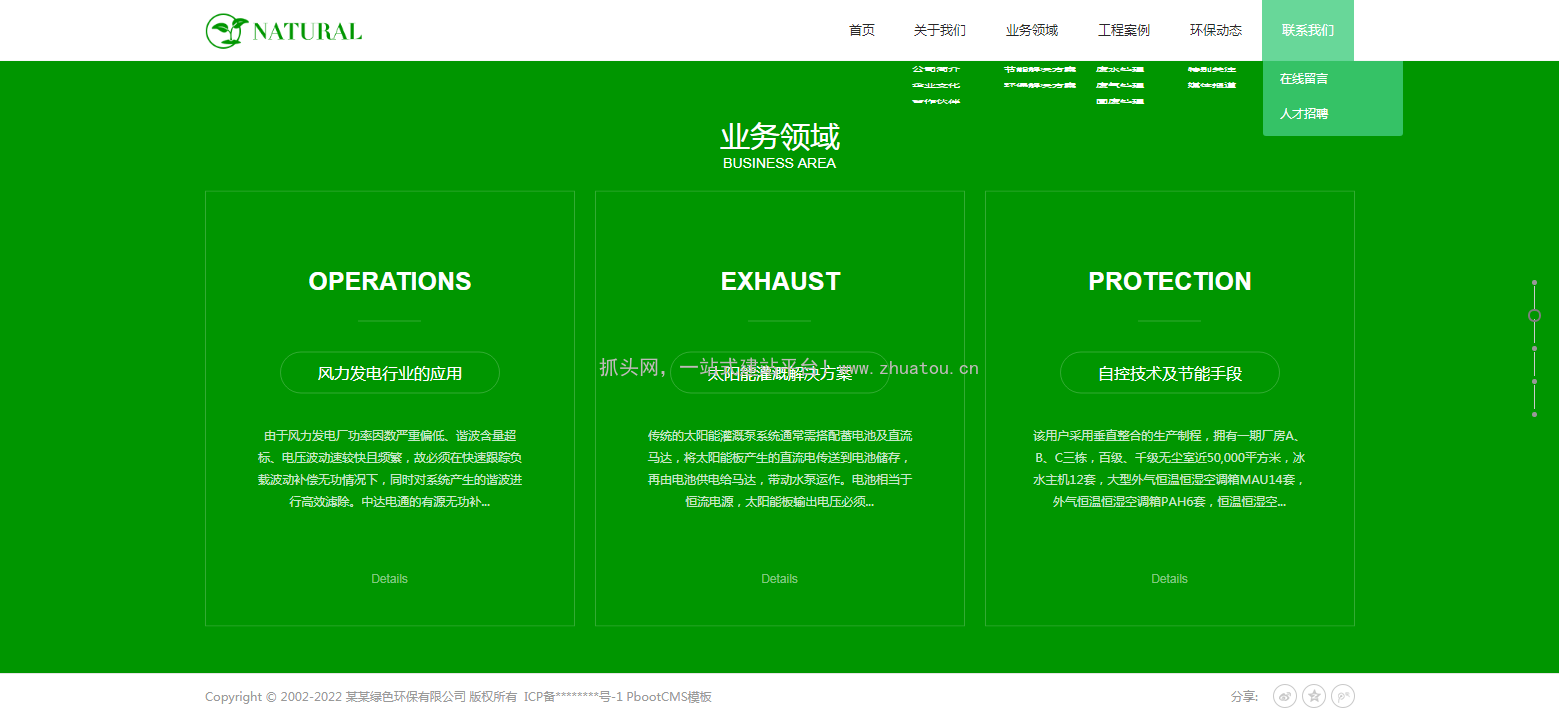Screen dimensions: 1559x715
Task: Click the topmost dot in side page navigation
Action: 1534,283
